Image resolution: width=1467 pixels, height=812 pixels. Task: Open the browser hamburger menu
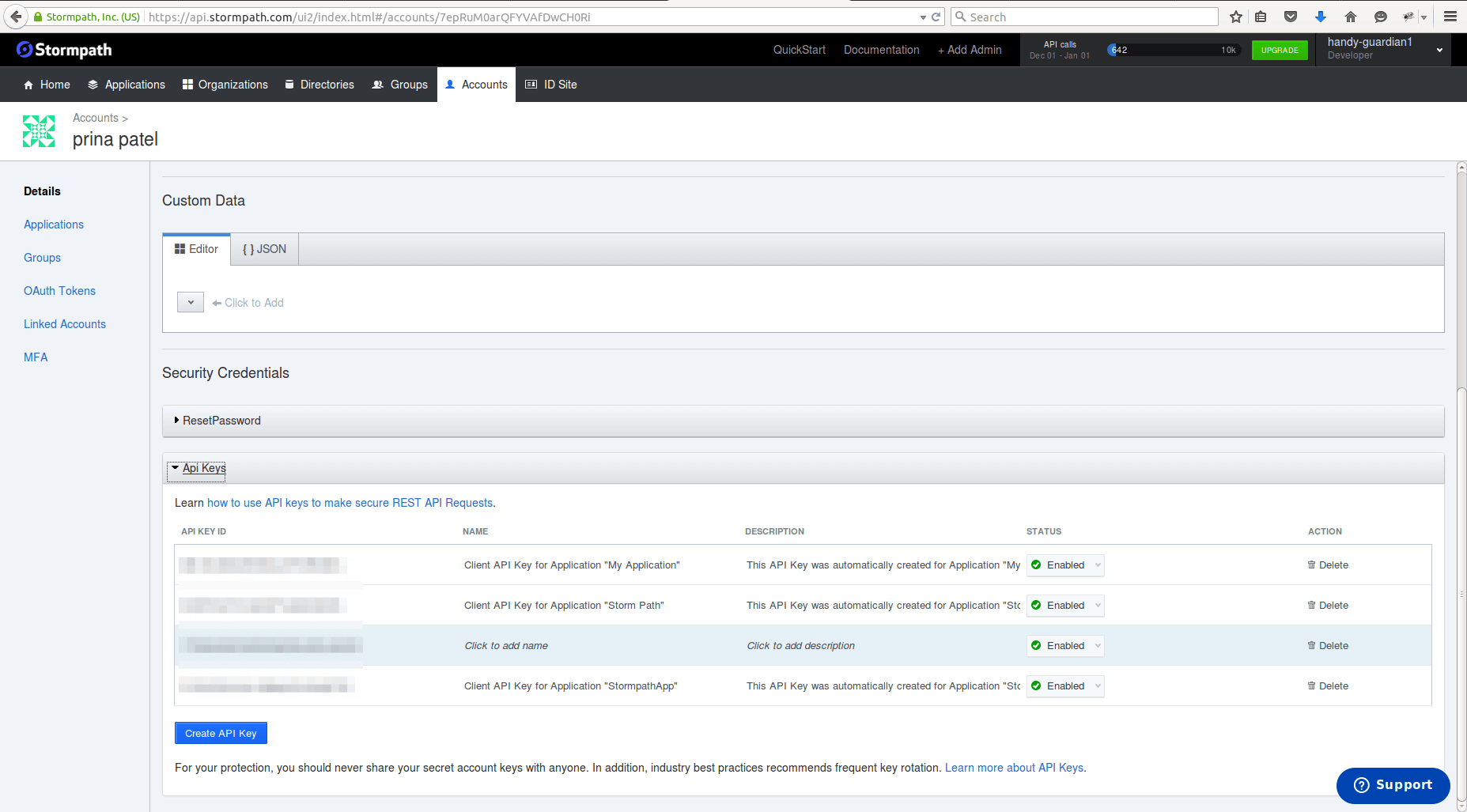(x=1450, y=17)
